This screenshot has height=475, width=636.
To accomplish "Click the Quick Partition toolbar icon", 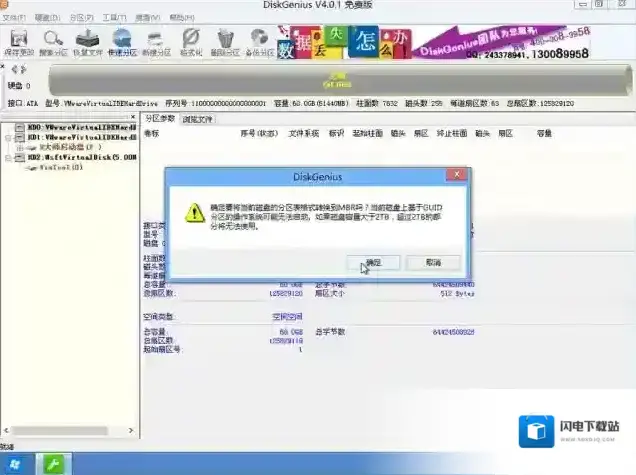I will click(x=122, y=41).
